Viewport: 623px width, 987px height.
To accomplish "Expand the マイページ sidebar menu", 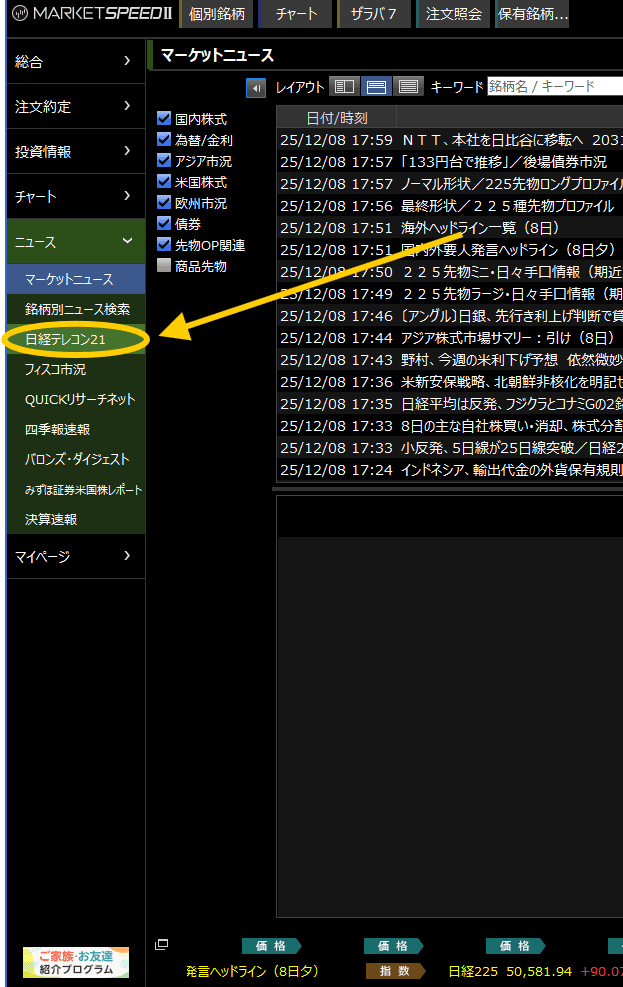I will (76, 556).
